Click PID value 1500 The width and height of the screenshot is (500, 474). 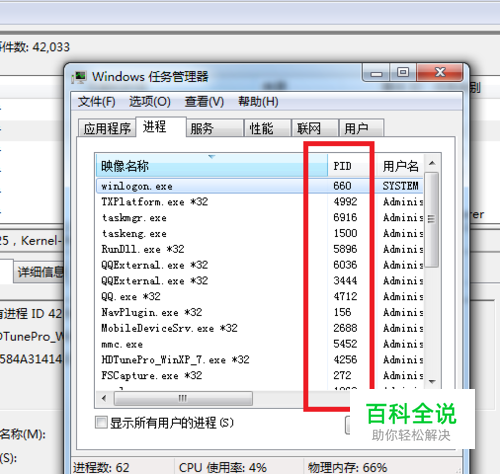pos(345,233)
